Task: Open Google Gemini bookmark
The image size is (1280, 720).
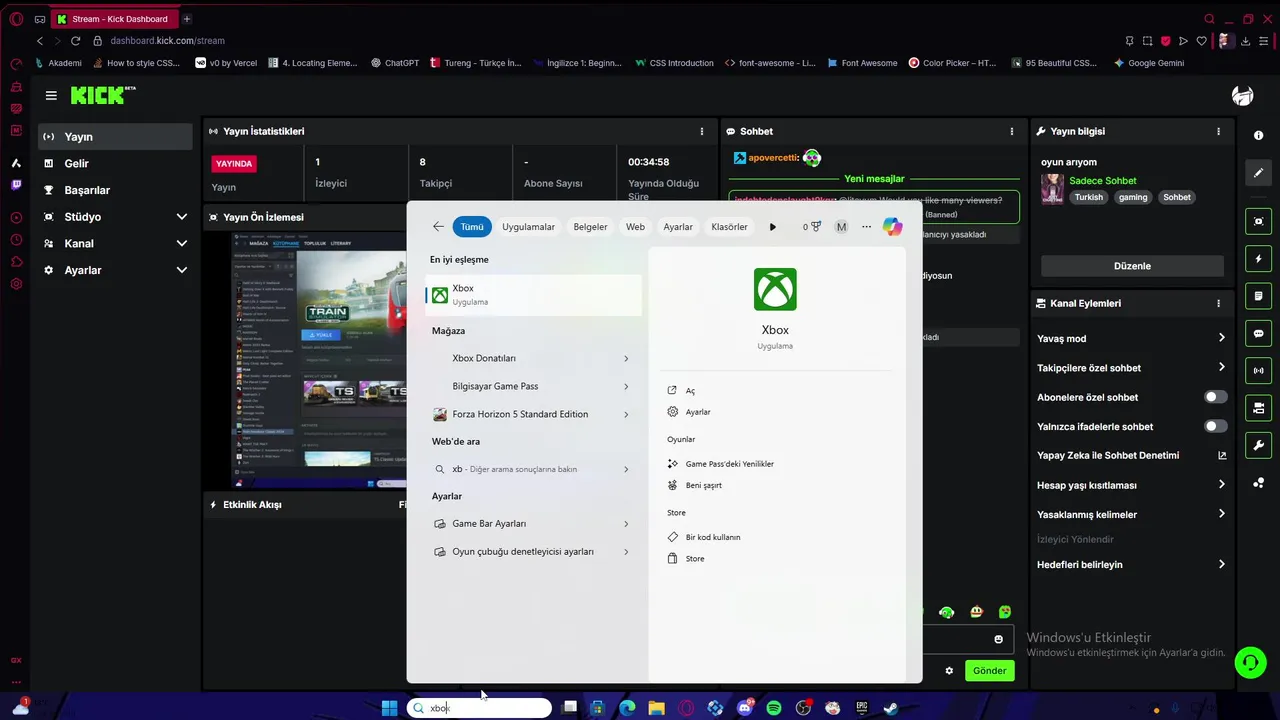Action: tap(1149, 63)
